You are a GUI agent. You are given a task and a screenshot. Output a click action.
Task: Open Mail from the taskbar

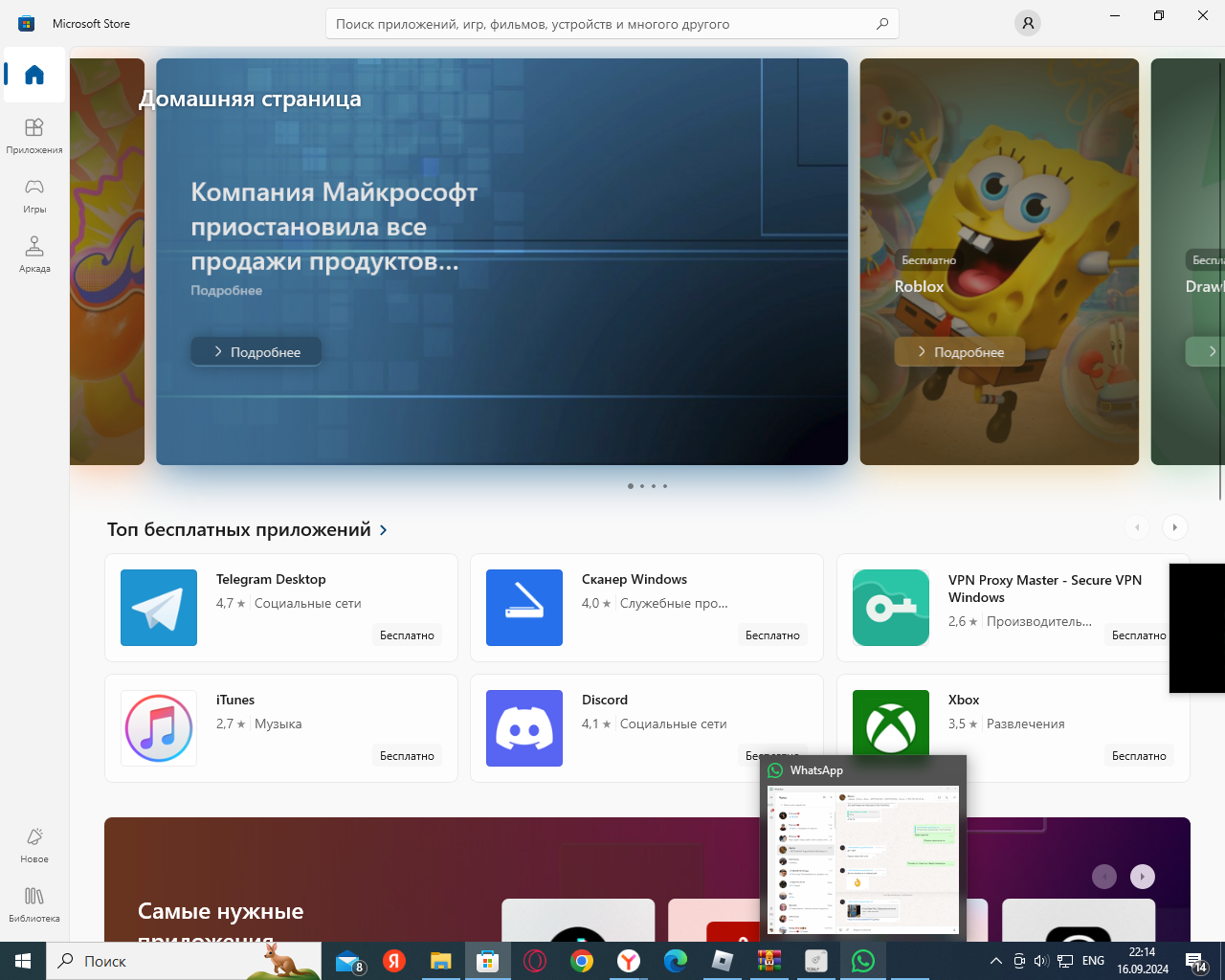347,961
